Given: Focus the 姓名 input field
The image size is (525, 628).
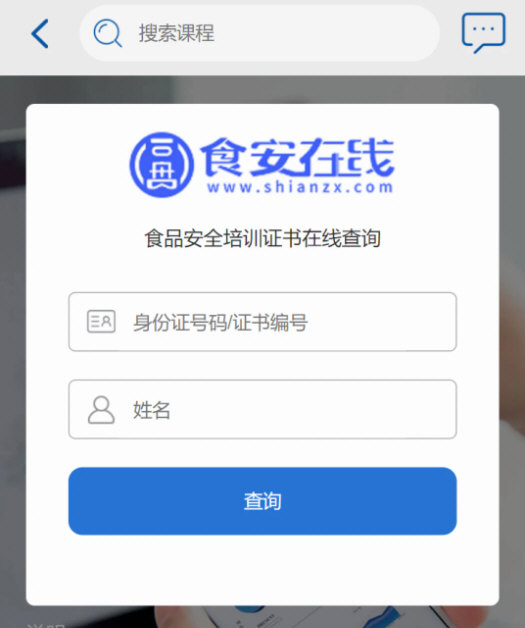Looking at the screenshot, I should click(x=262, y=409).
